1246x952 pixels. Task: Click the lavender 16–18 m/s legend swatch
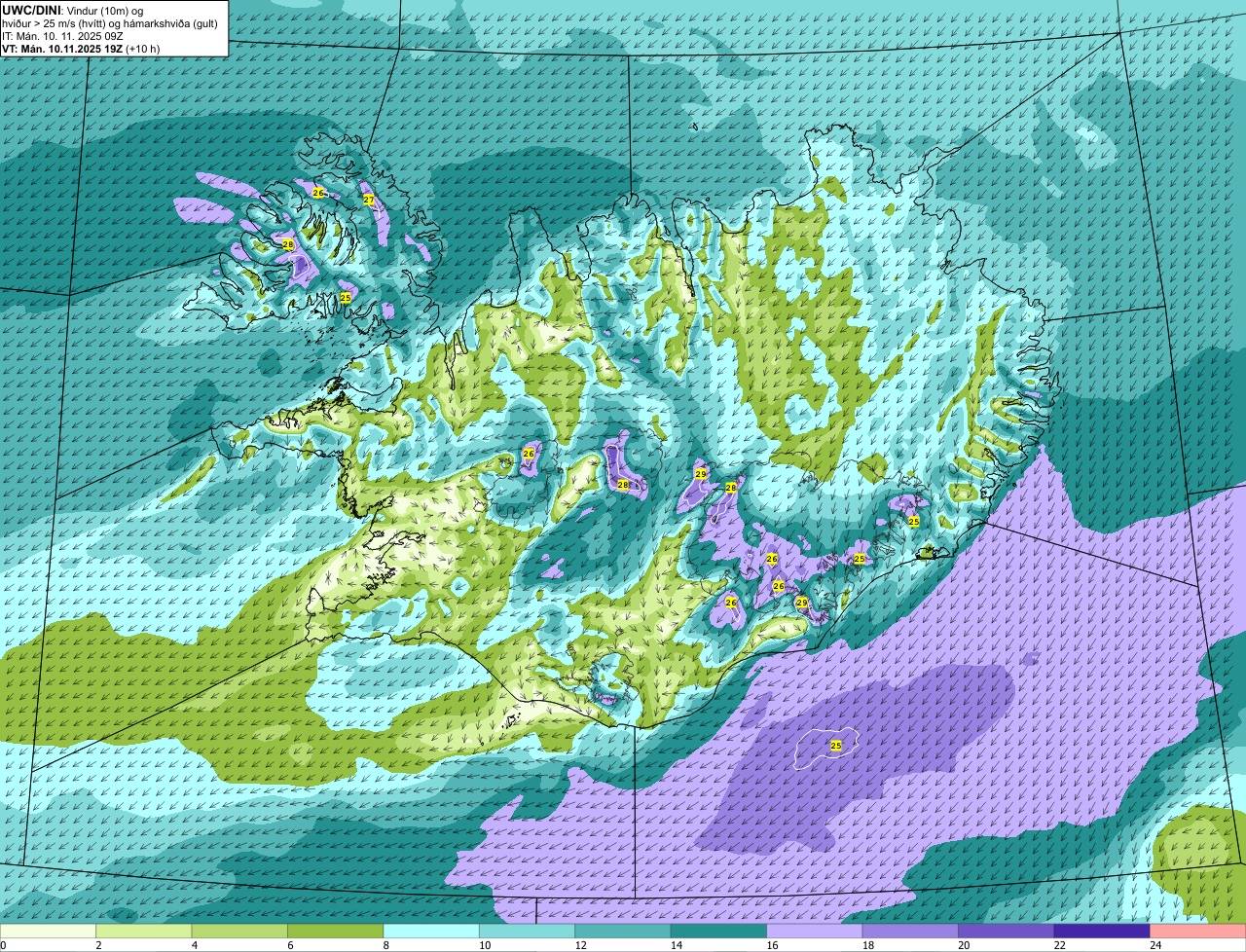click(x=815, y=931)
